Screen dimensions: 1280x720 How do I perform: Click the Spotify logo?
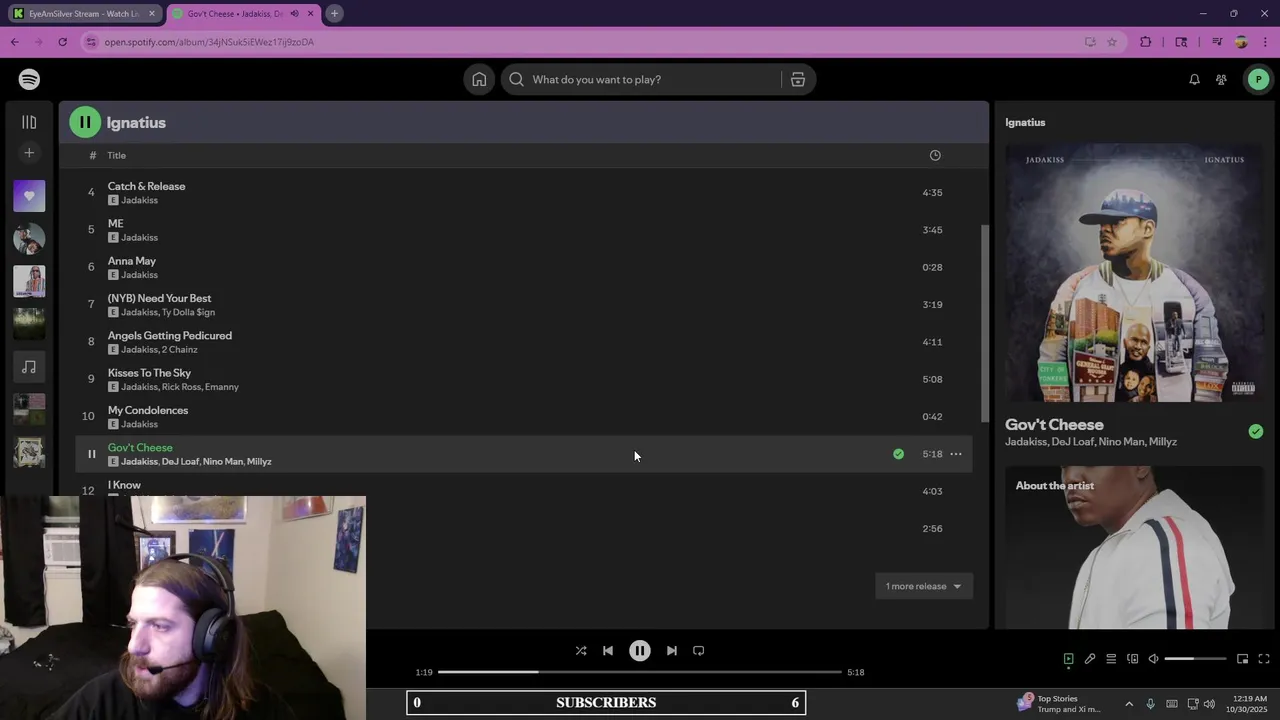pos(29,79)
